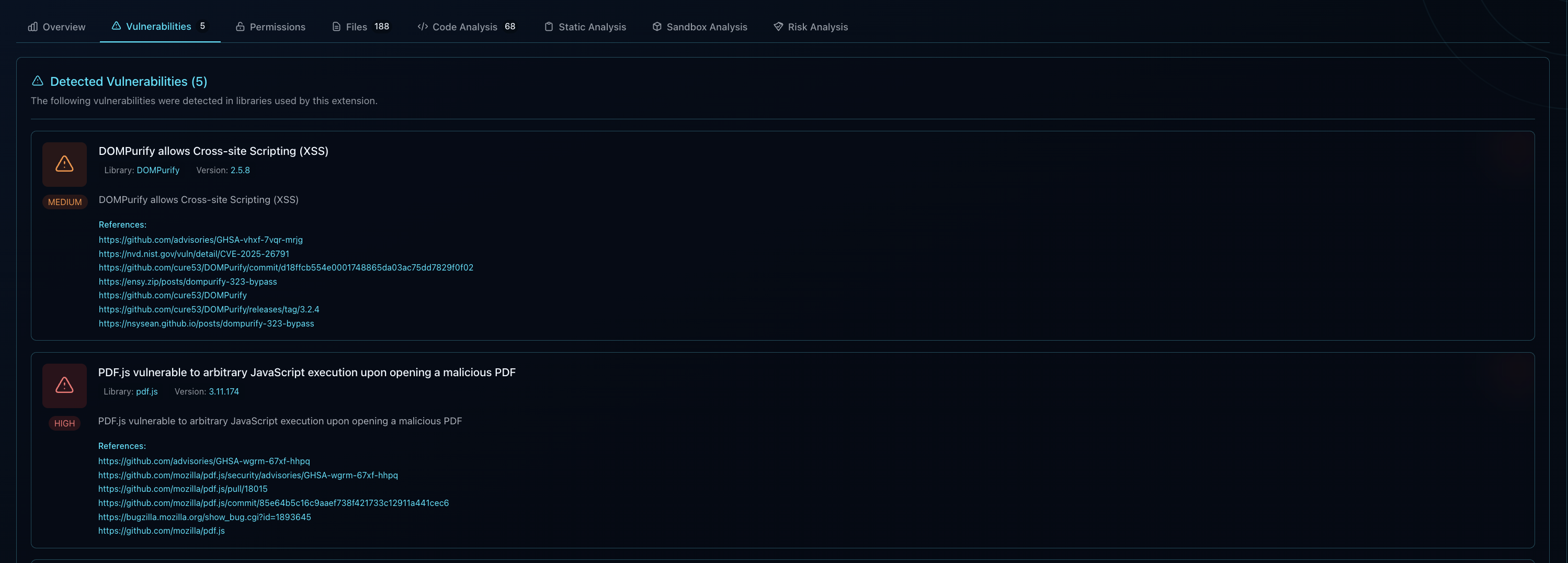Screen dimensions: 1568x563
Task: Click the References label under DOMPurify
Action: 122,224
